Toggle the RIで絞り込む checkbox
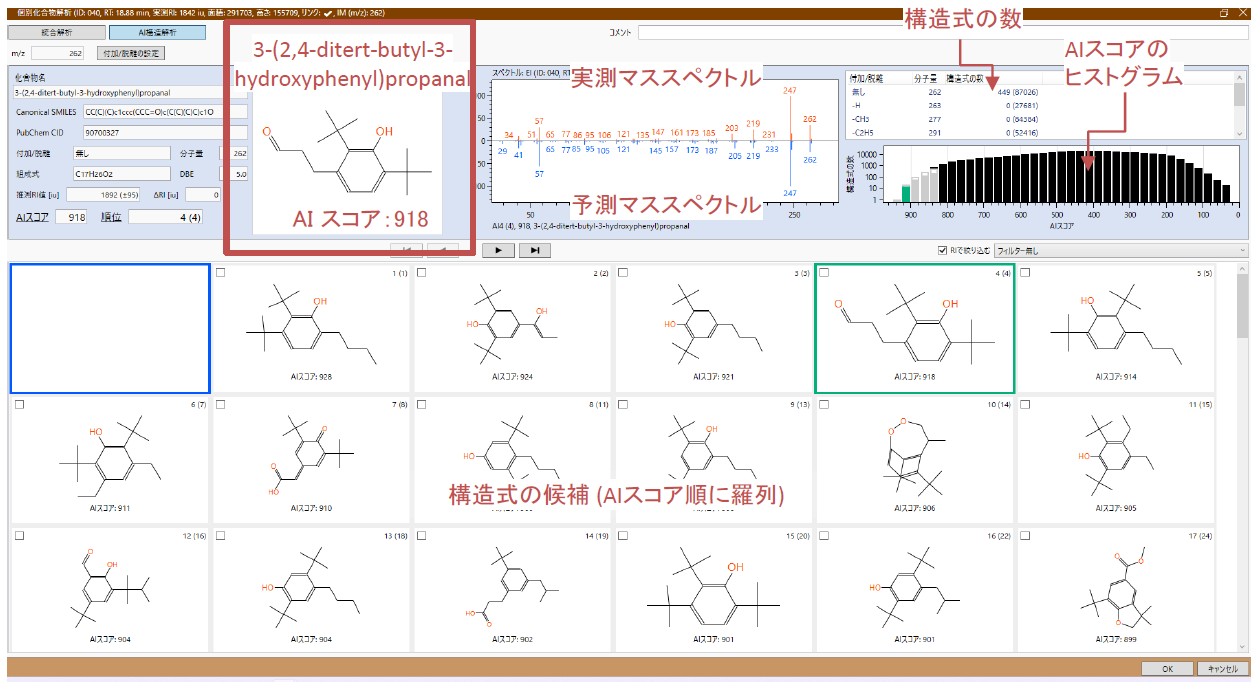 click(941, 250)
